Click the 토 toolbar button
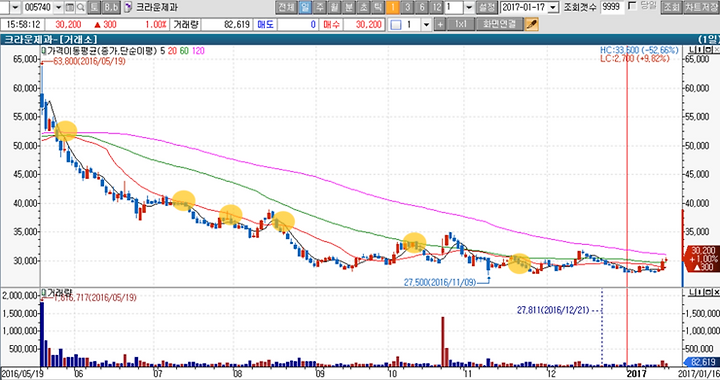 pos(94,7)
